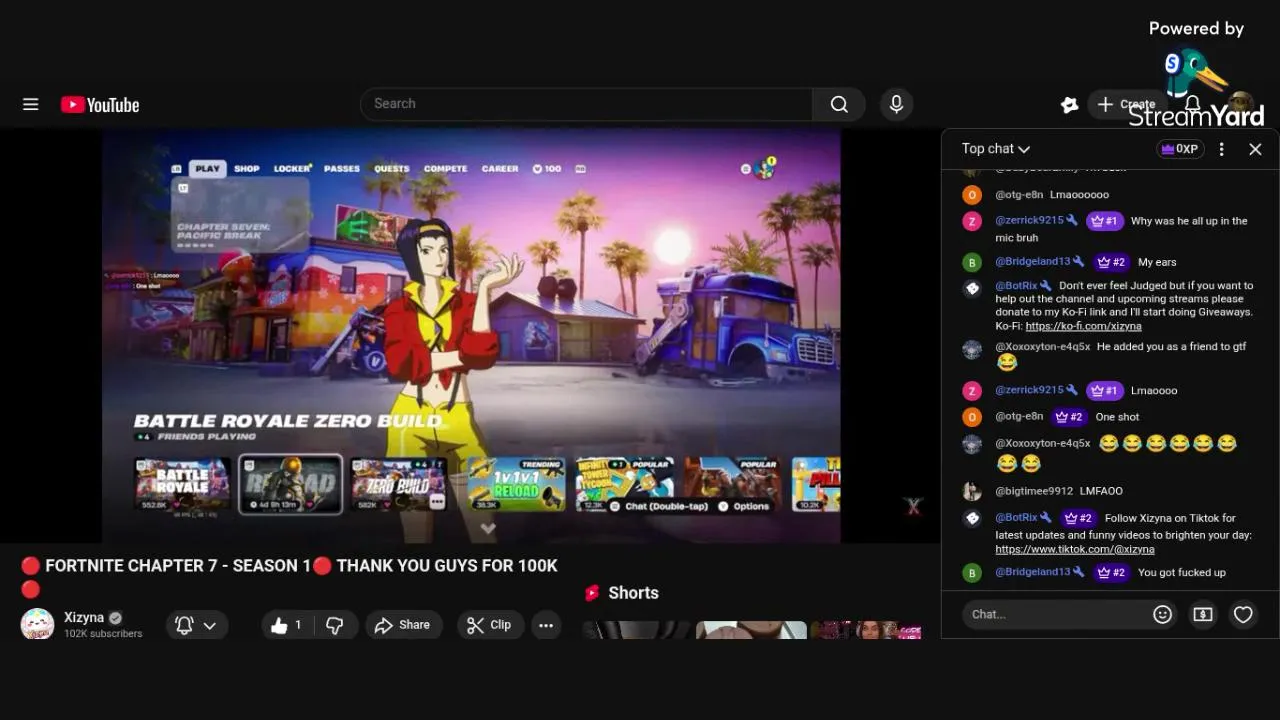The height and width of the screenshot is (720, 1280).
Task: Like the video with thumbs up
Action: pyautogui.click(x=285, y=625)
